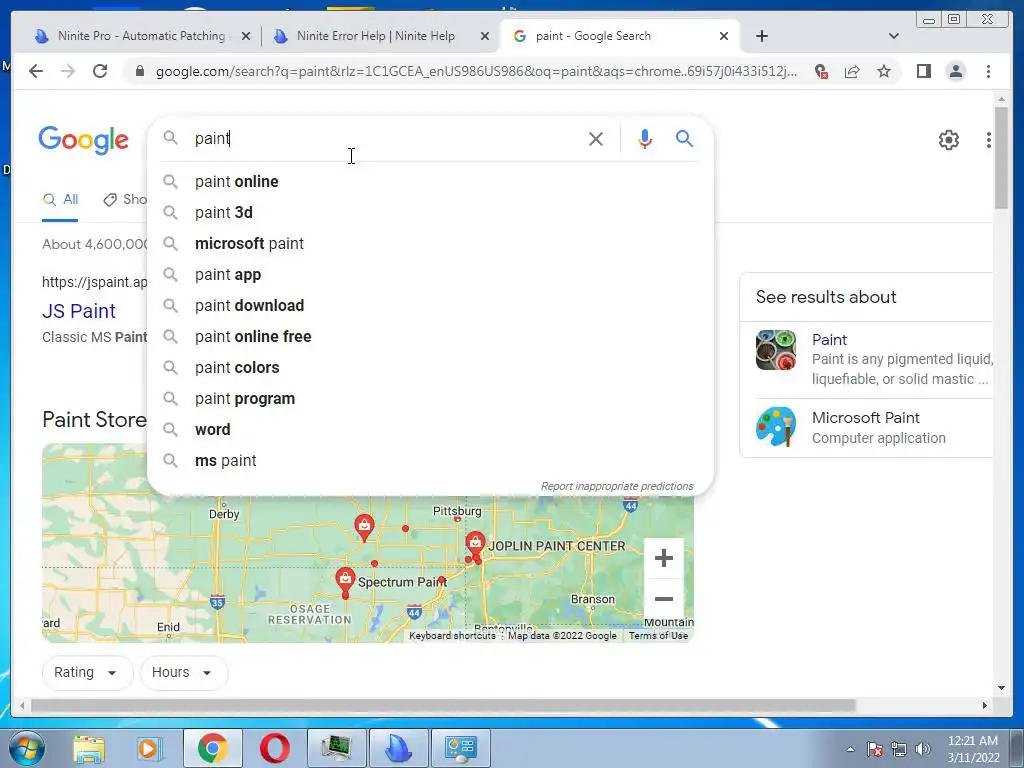Click Keyboard shortcuts on map
This screenshot has width=1024, height=768.
point(452,635)
